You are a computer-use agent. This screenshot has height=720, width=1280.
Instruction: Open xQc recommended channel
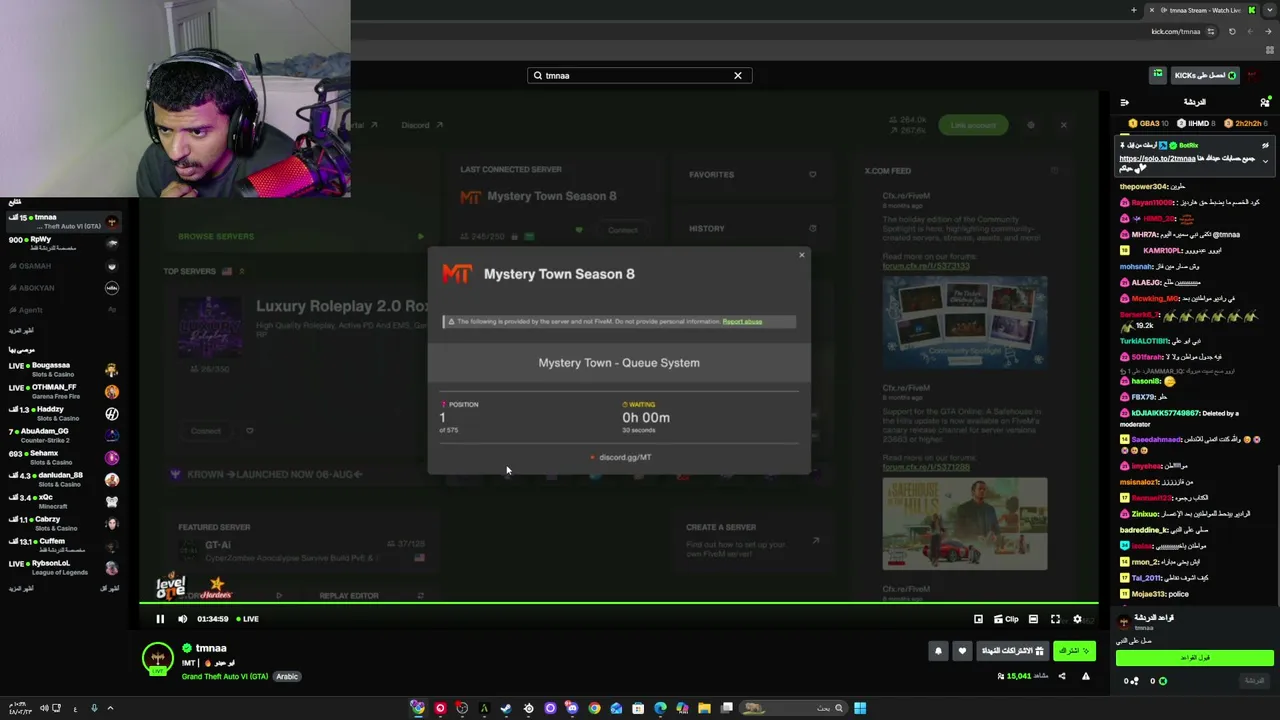tap(62, 502)
